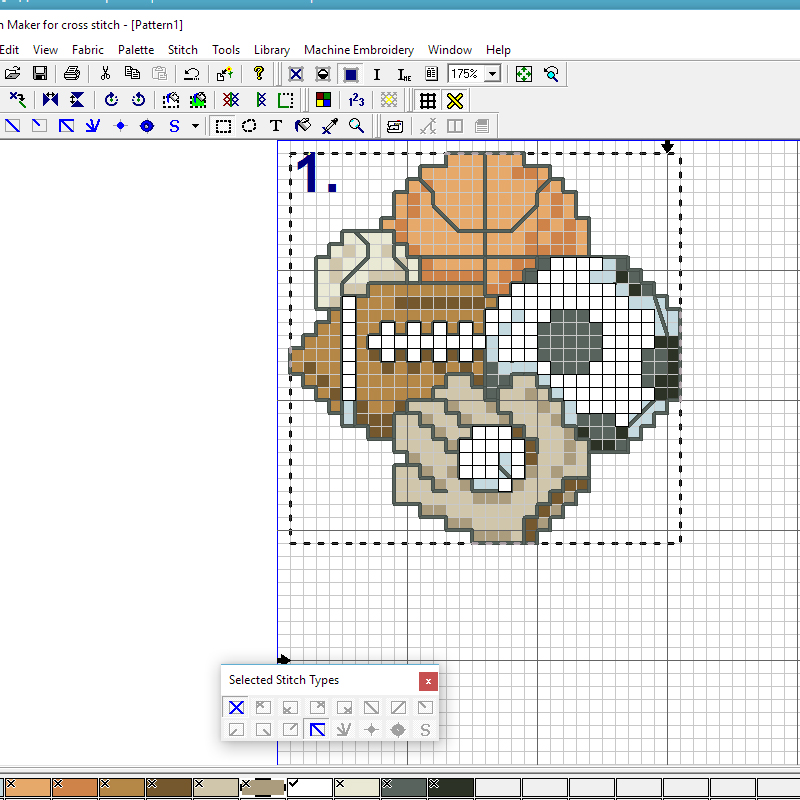The width and height of the screenshot is (800, 800).
Task: Open the Window menu
Action: pos(449,49)
